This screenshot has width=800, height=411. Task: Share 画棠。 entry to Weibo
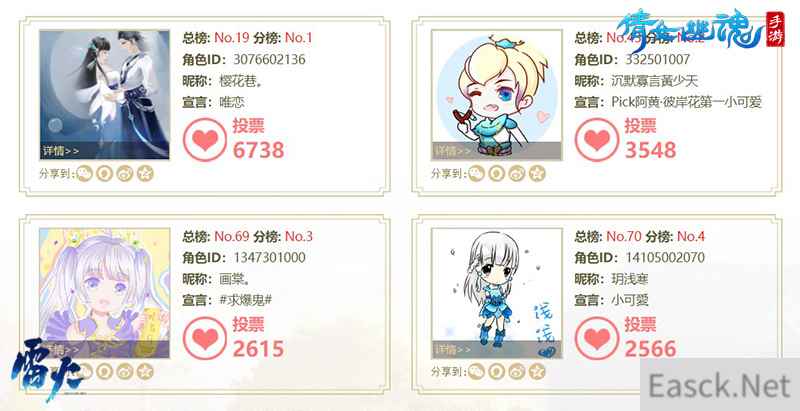pos(125,372)
